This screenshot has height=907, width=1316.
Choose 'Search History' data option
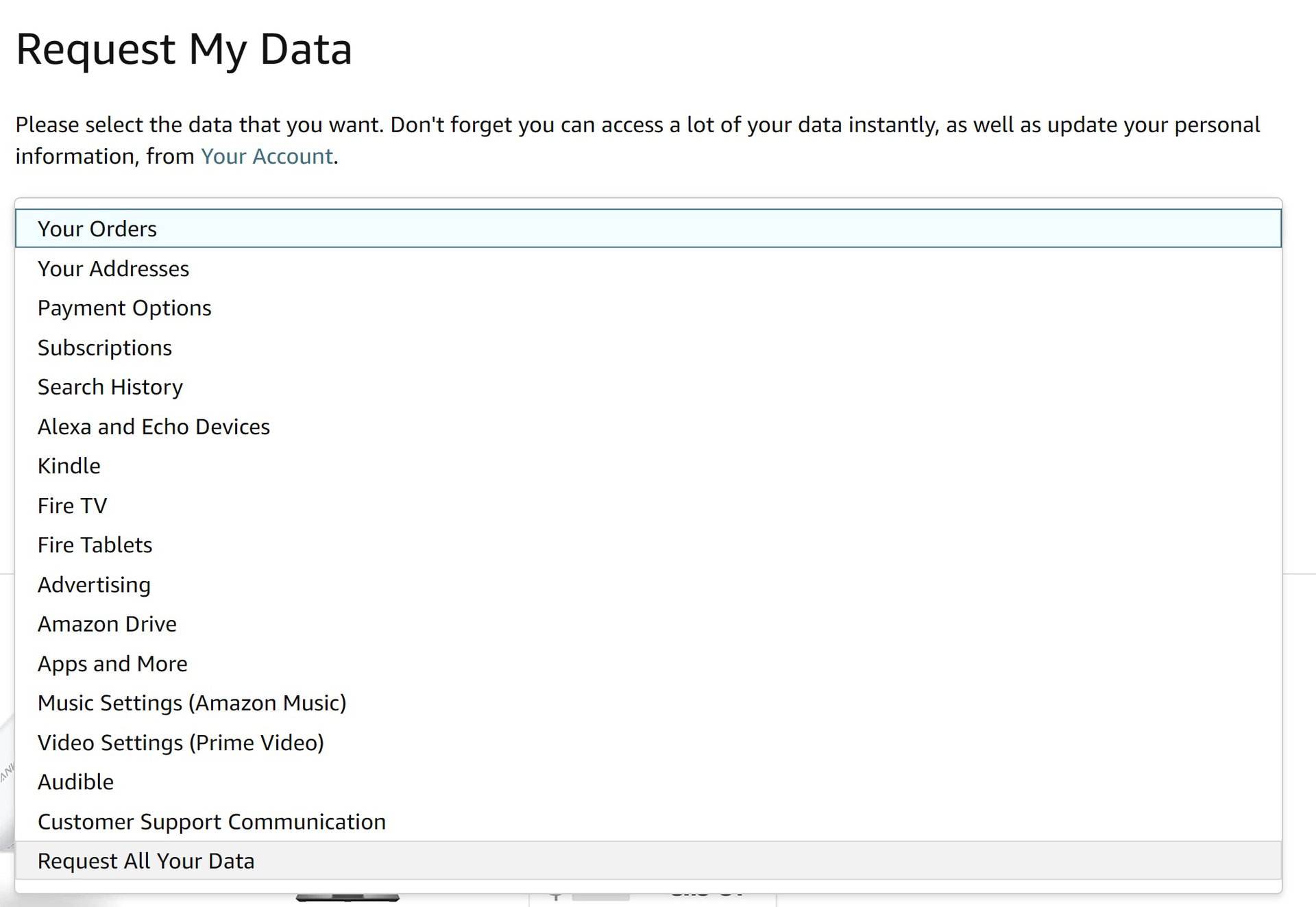coord(648,386)
